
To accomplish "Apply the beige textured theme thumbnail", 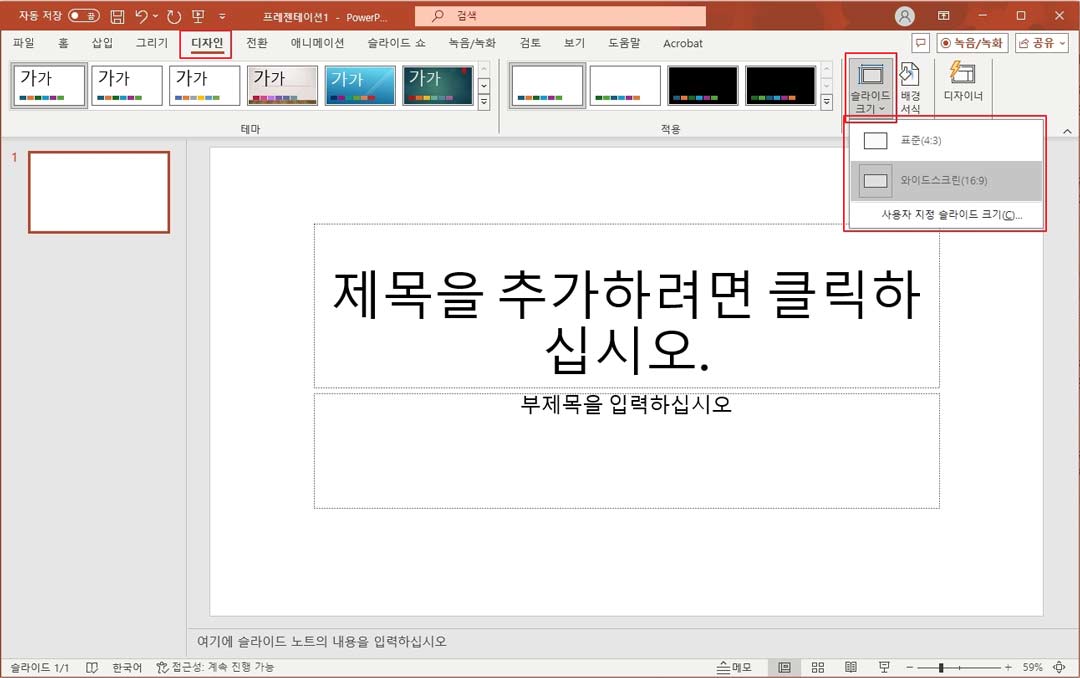I will 282,85.
